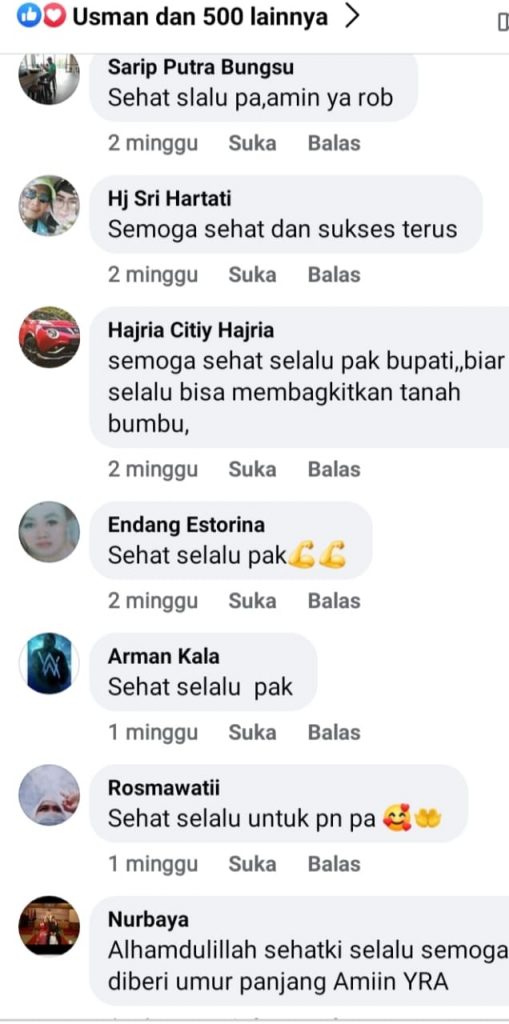The height and width of the screenshot is (1024, 509).
Task: Click the red heart reaction icon
Action: pos(54,17)
